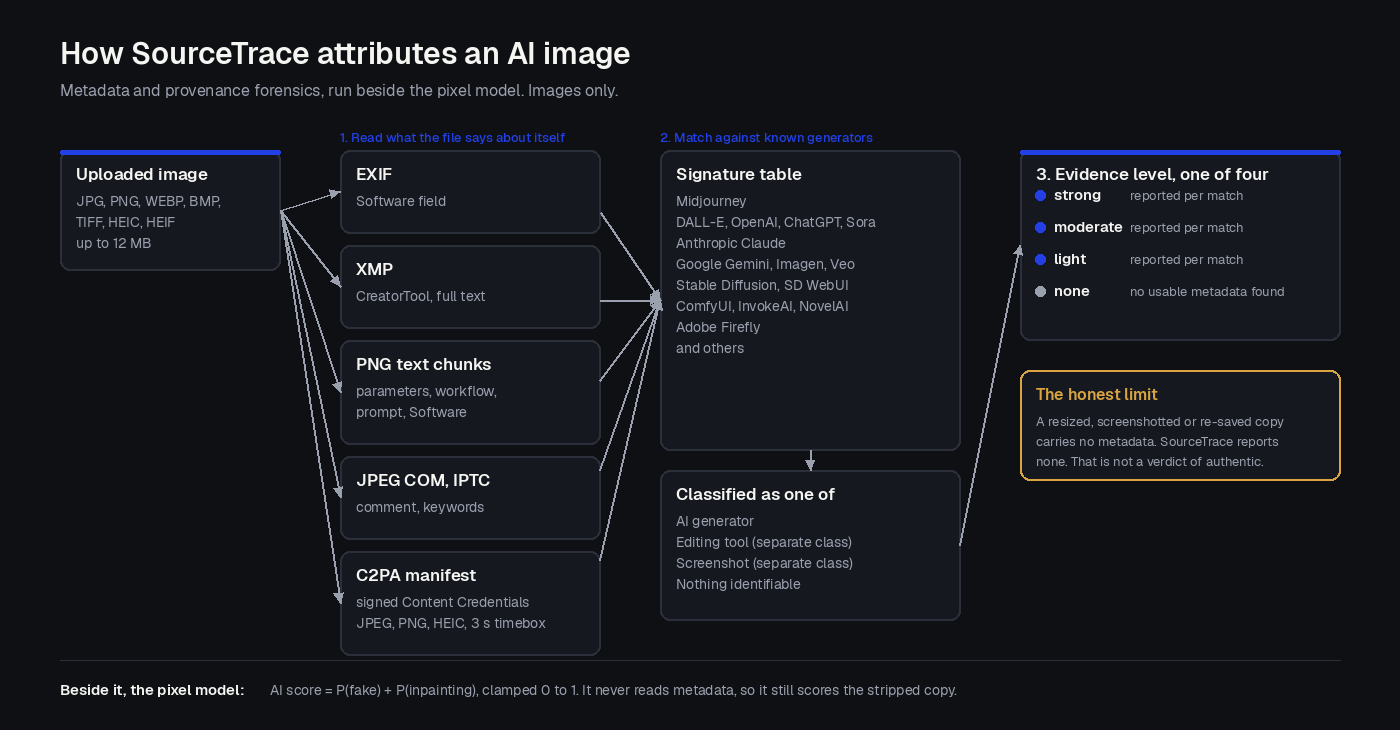1400x730 pixels.
Task: Click 'The honest limit' heading
Action: tap(1096, 394)
